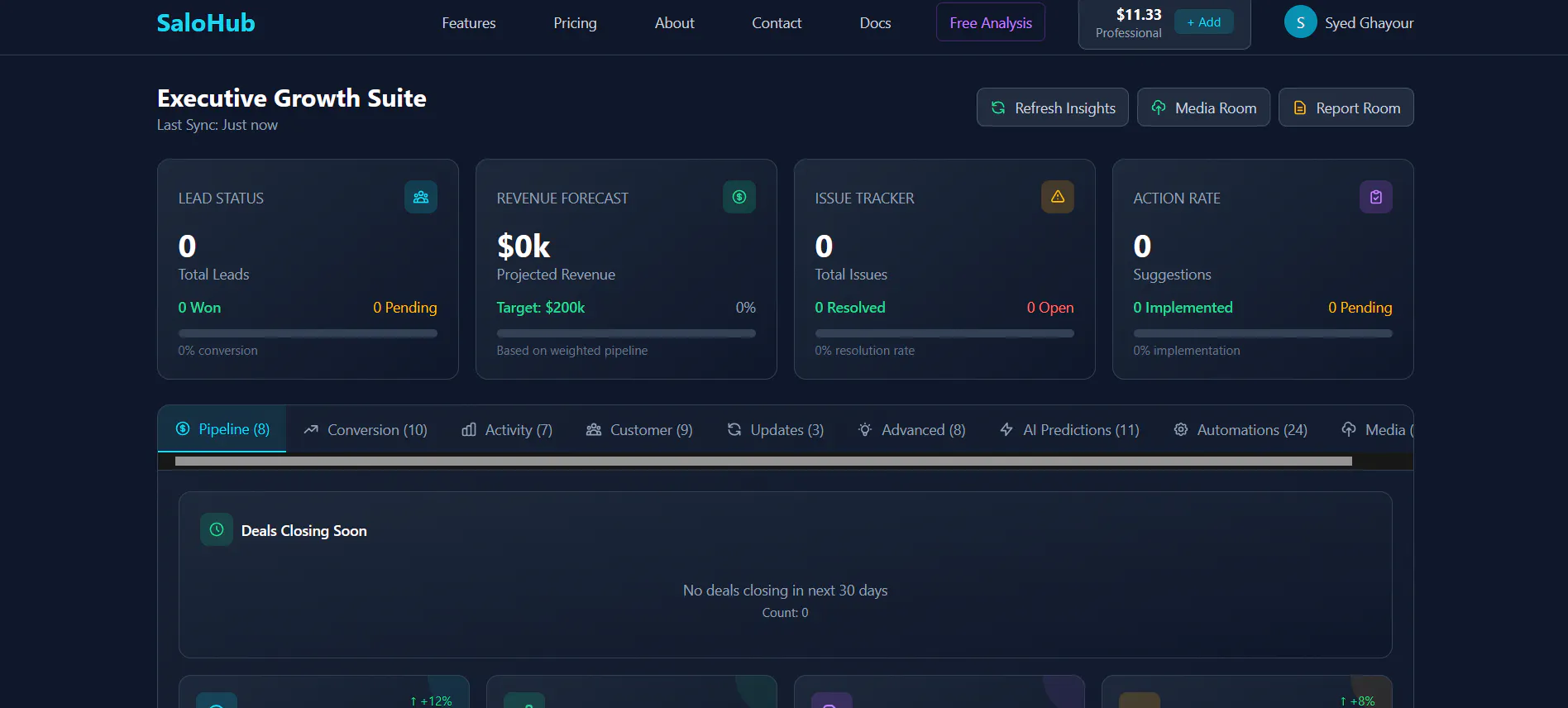This screenshot has height=708, width=1568.
Task: Click the document icon in Report Room
Action: click(1300, 108)
